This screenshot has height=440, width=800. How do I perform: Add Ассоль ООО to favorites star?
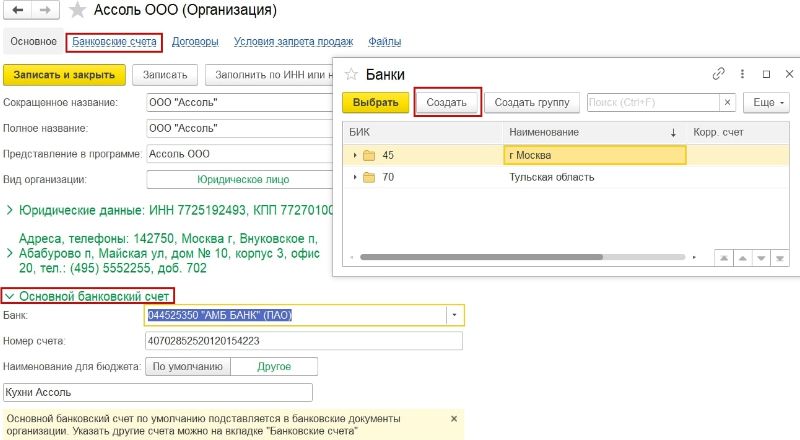[x=77, y=10]
